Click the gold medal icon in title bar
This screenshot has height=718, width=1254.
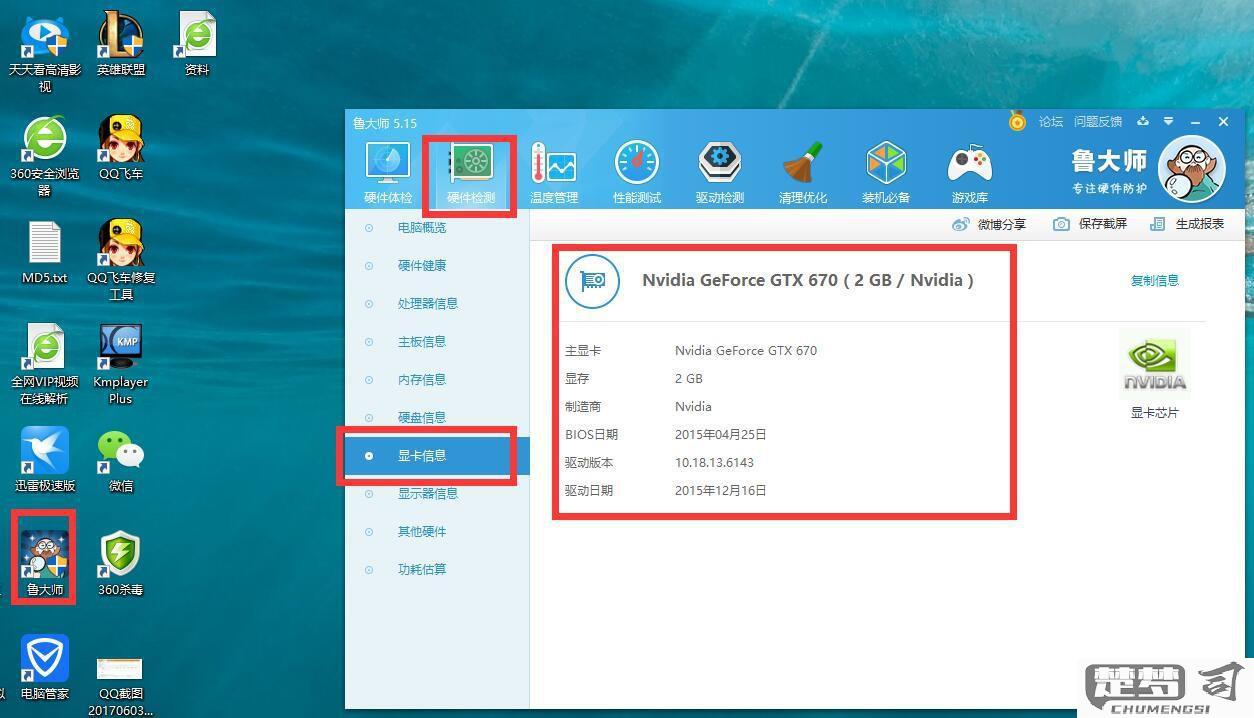[x=1017, y=121]
